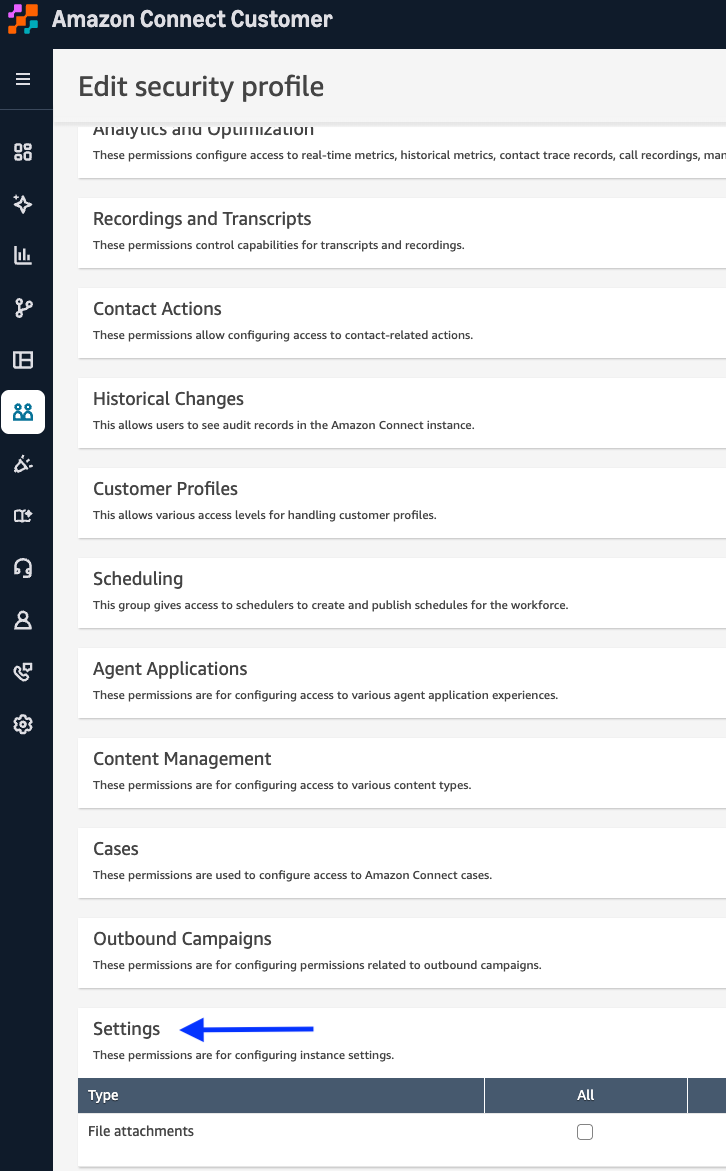This screenshot has height=1171, width=726.
Task: Click text about agent application experiences
Action: coord(325,695)
